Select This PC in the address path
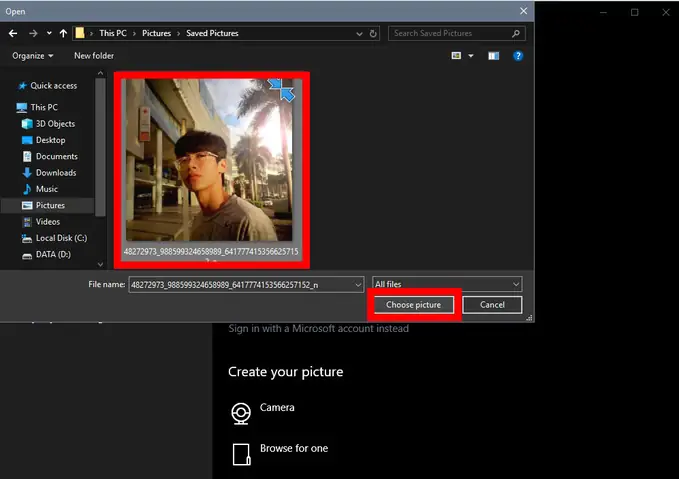This screenshot has width=679, height=479. (113, 33)
